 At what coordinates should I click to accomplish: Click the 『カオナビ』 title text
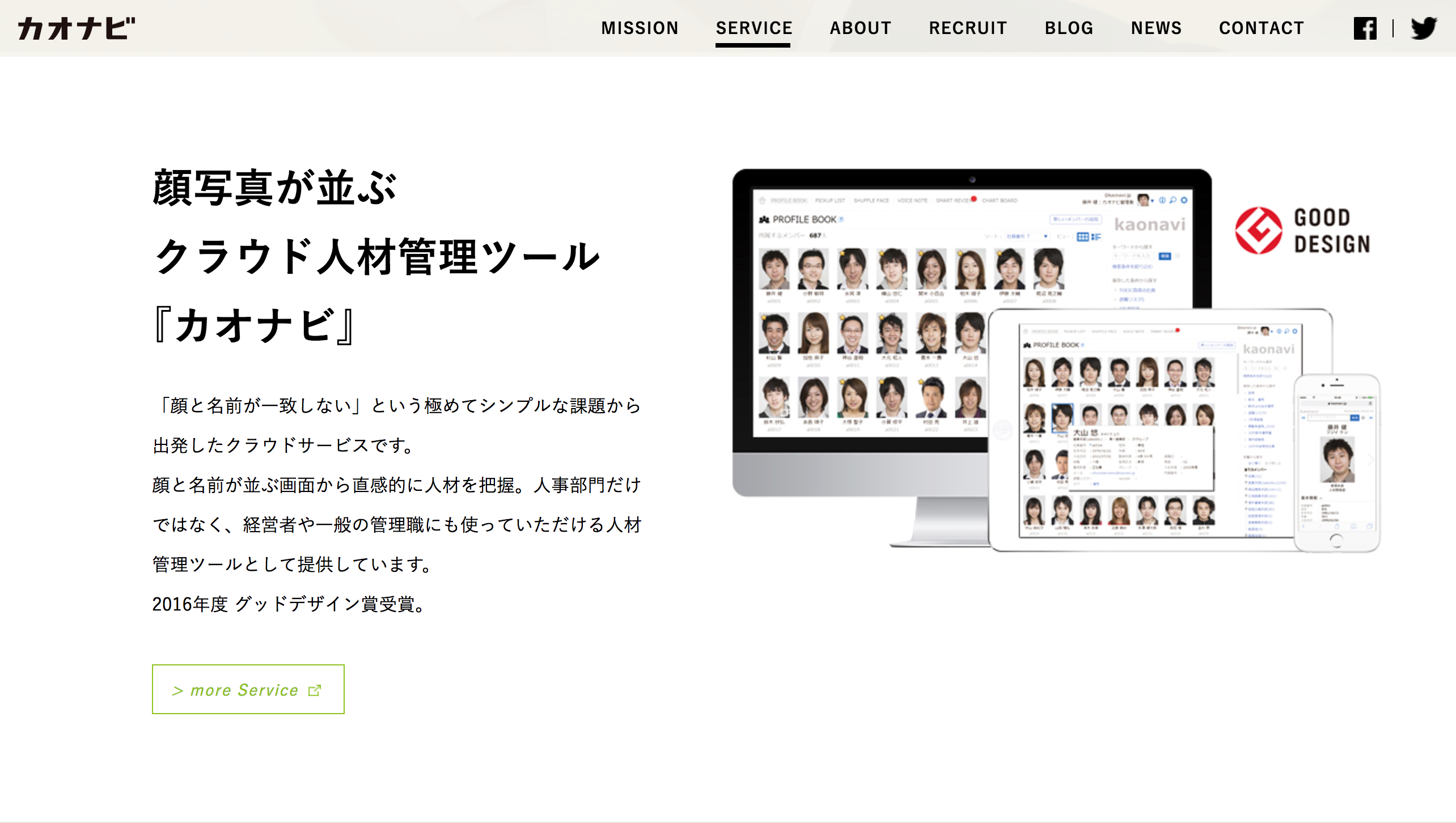pyautogui.click(x=255, y=326)
